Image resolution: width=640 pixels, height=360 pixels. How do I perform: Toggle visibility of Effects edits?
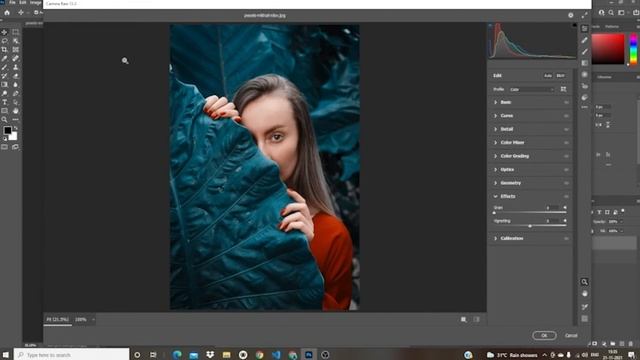(566, 197)
